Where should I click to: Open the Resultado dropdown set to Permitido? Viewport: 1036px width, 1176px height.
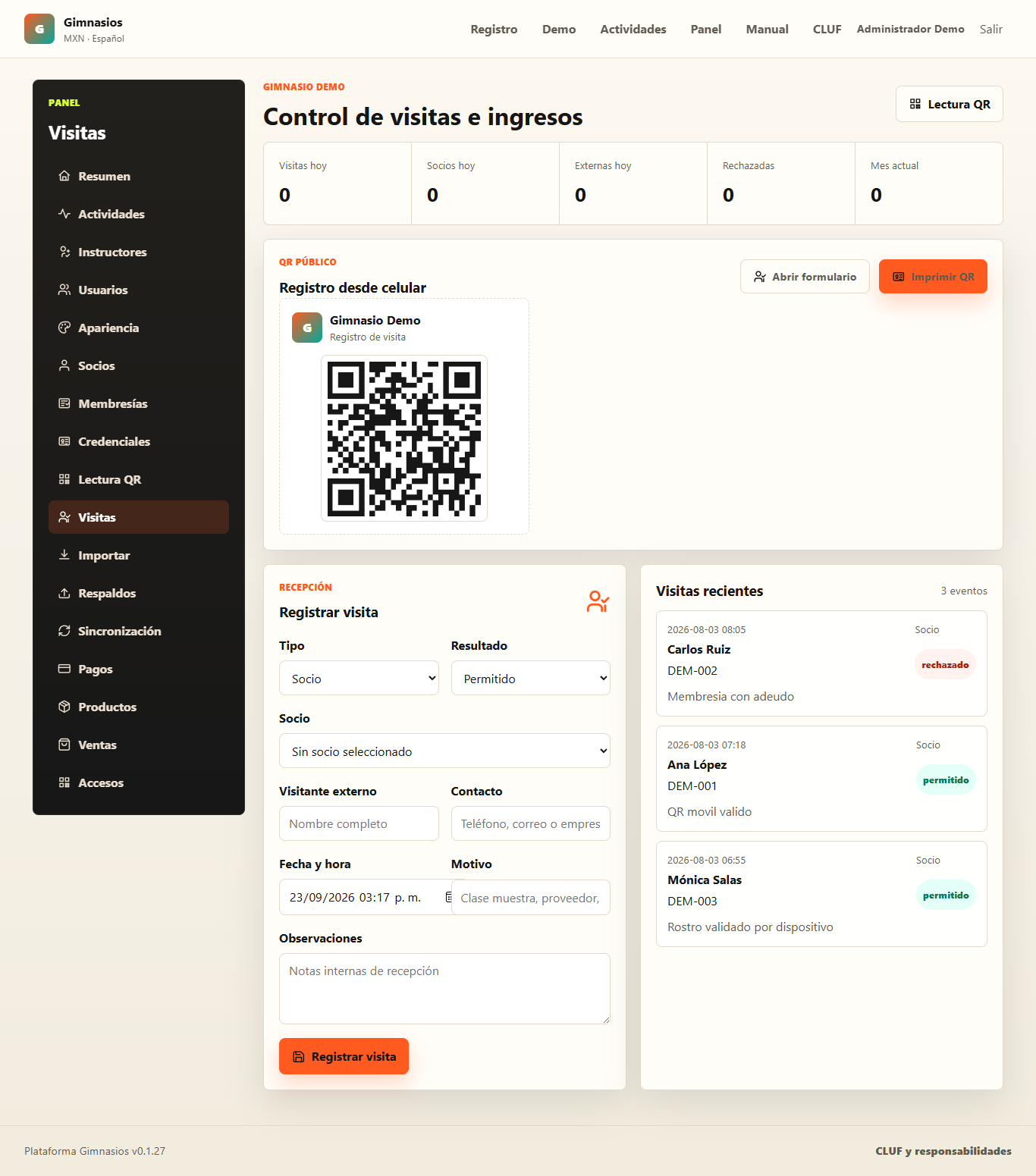pyautogui.click(x=531, y=678)
